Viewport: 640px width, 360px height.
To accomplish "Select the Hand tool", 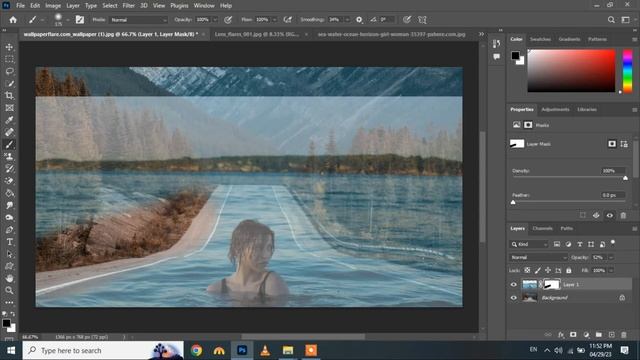I will click(x=9, y=278).
